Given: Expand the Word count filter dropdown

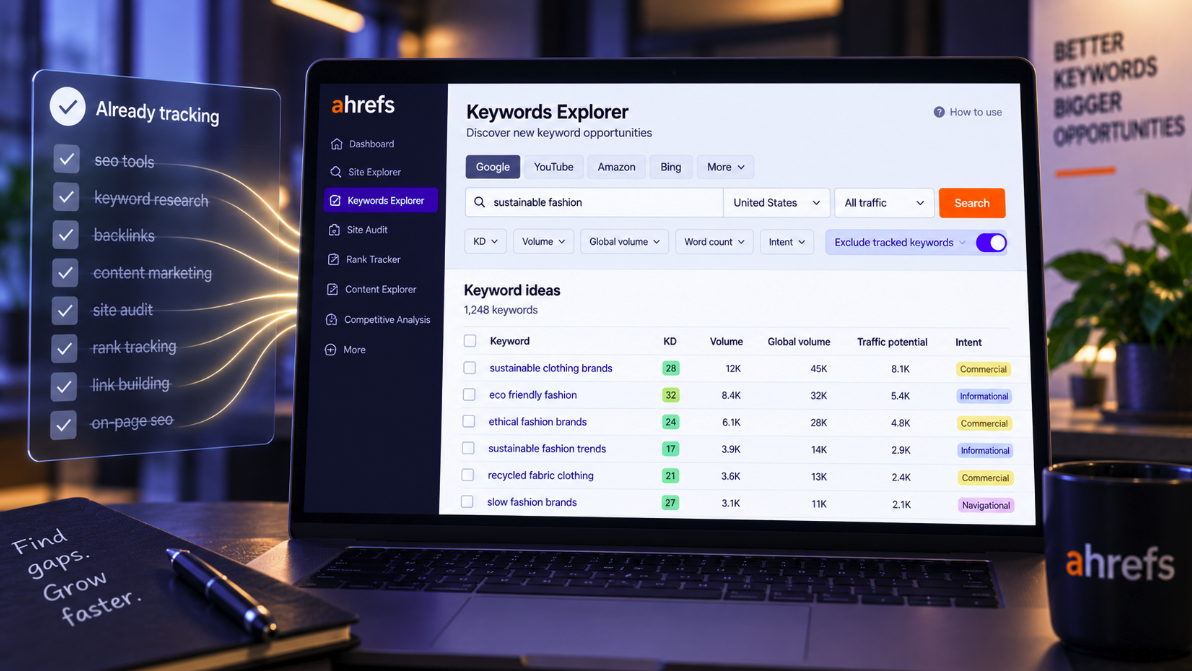Looking at the screenshot, I should [714, 242].
